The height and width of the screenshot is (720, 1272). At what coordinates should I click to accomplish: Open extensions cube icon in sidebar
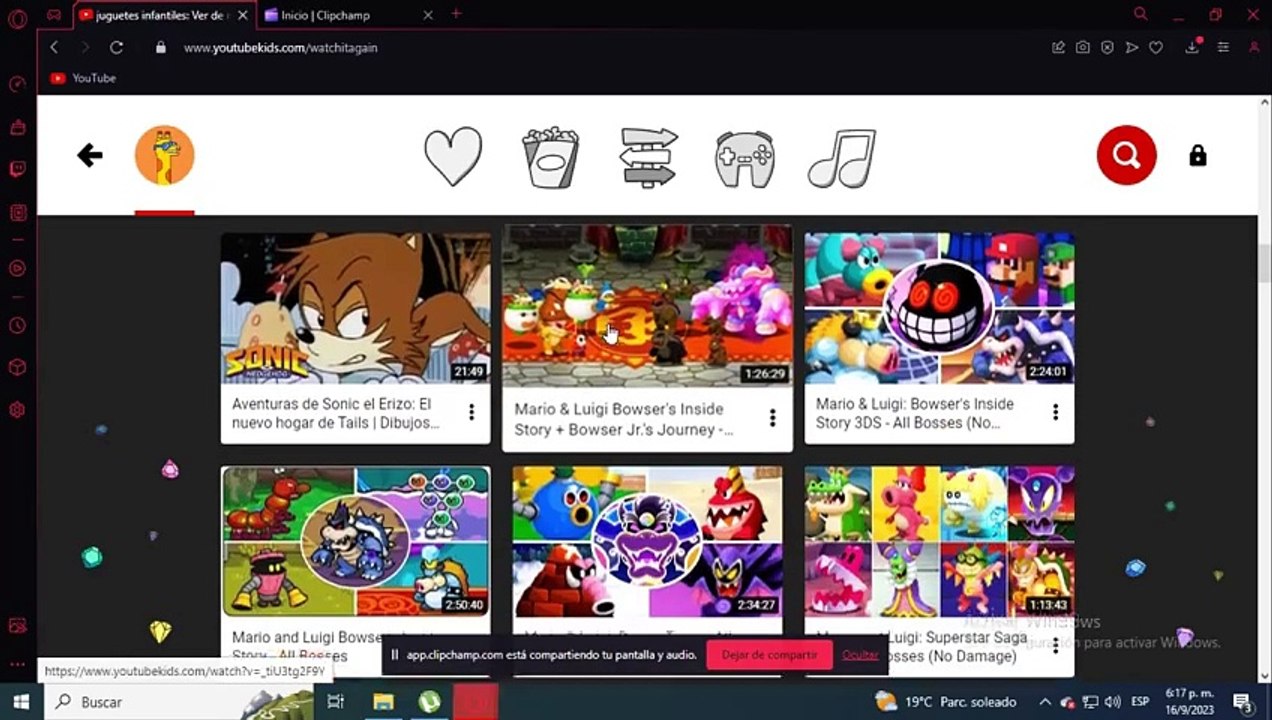tap(17, 368)
